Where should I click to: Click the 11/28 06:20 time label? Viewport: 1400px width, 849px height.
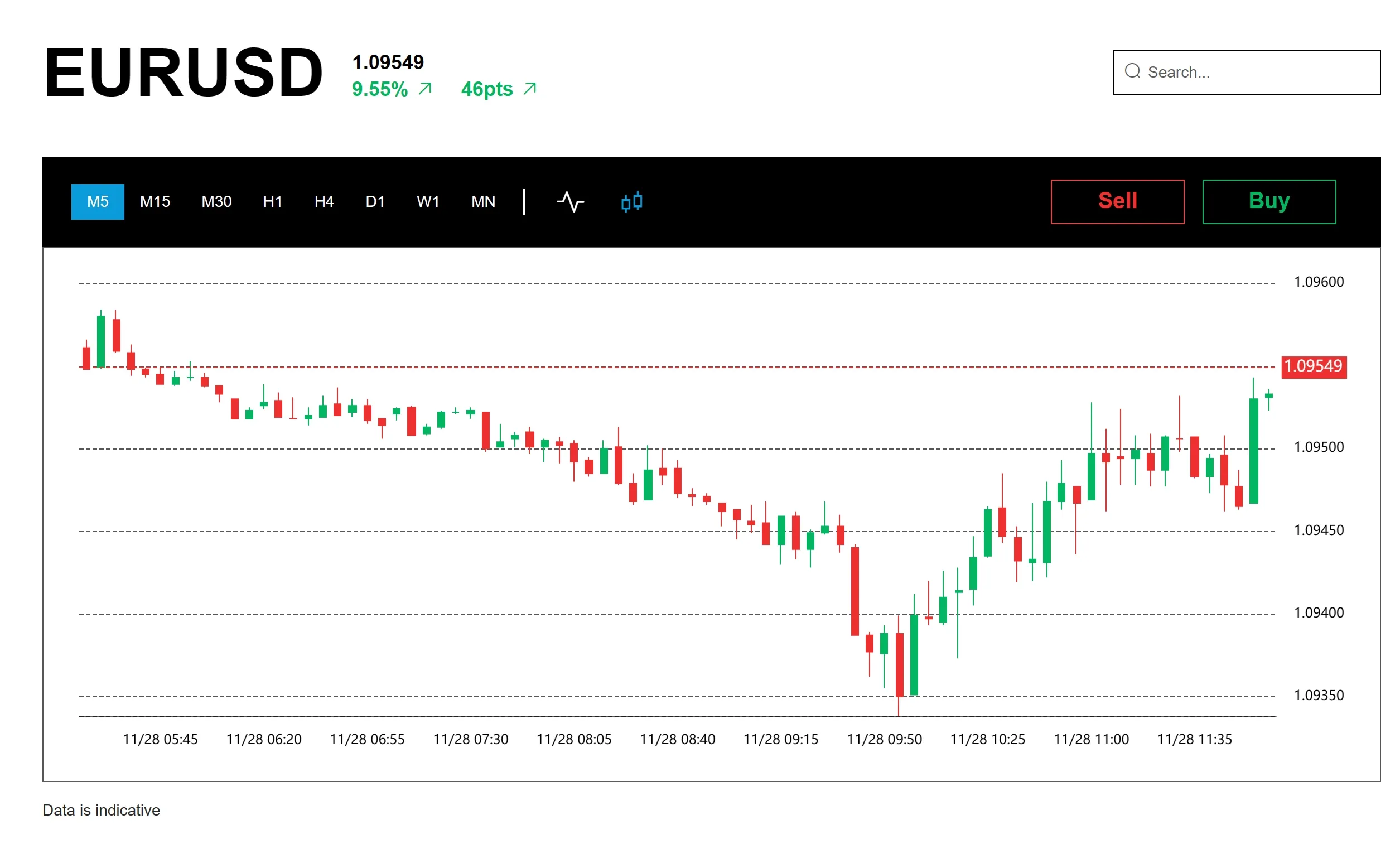(264, 739)
